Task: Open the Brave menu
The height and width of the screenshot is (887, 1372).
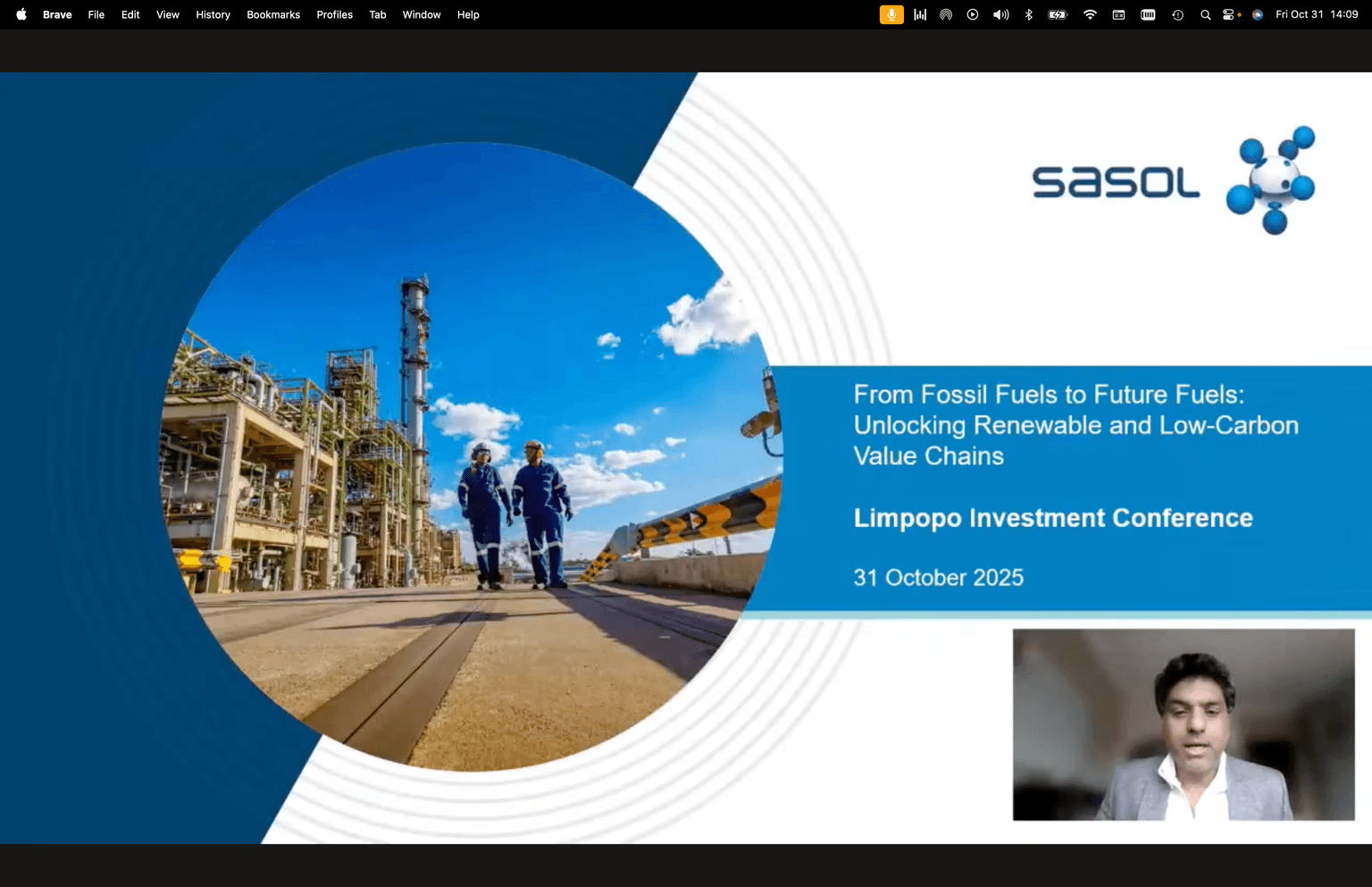Action: pos(57,14)
